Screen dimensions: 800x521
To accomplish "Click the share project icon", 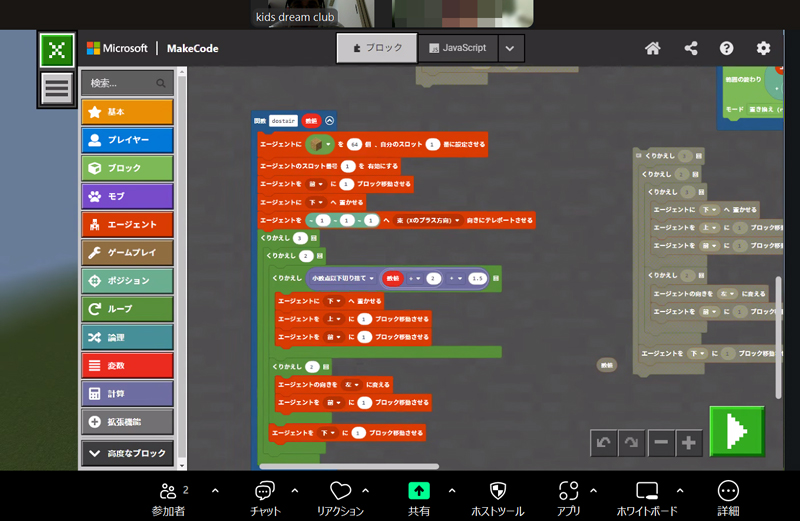I will [690, 48].
